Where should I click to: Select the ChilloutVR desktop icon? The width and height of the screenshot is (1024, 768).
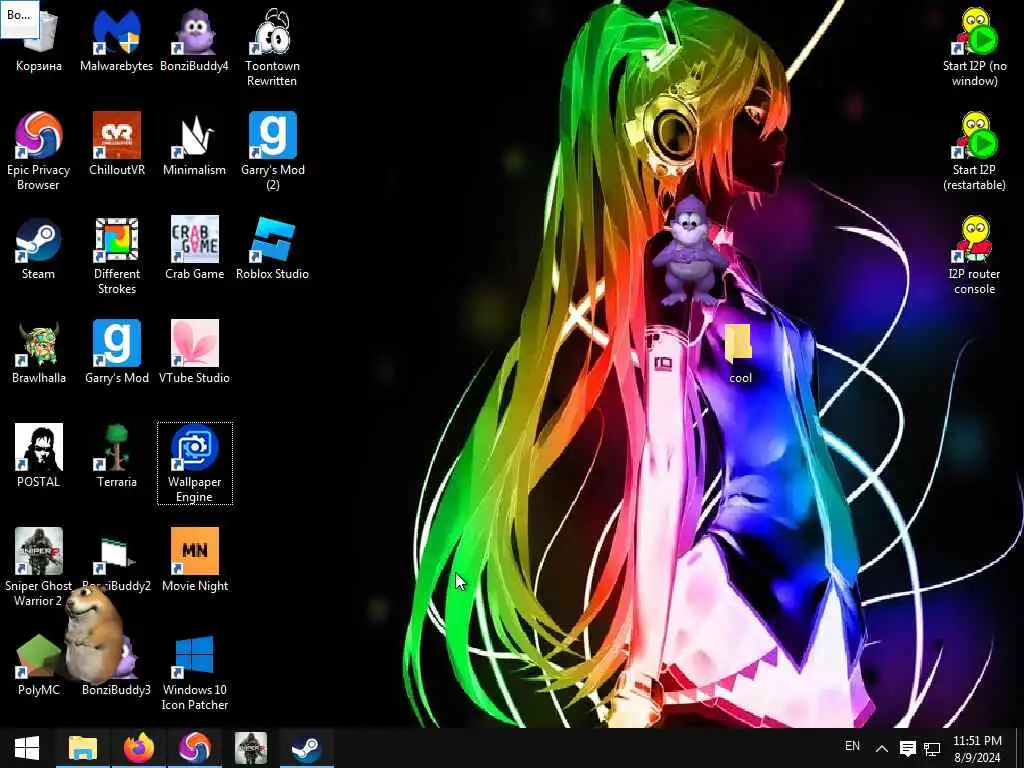(x=116, y=144)
